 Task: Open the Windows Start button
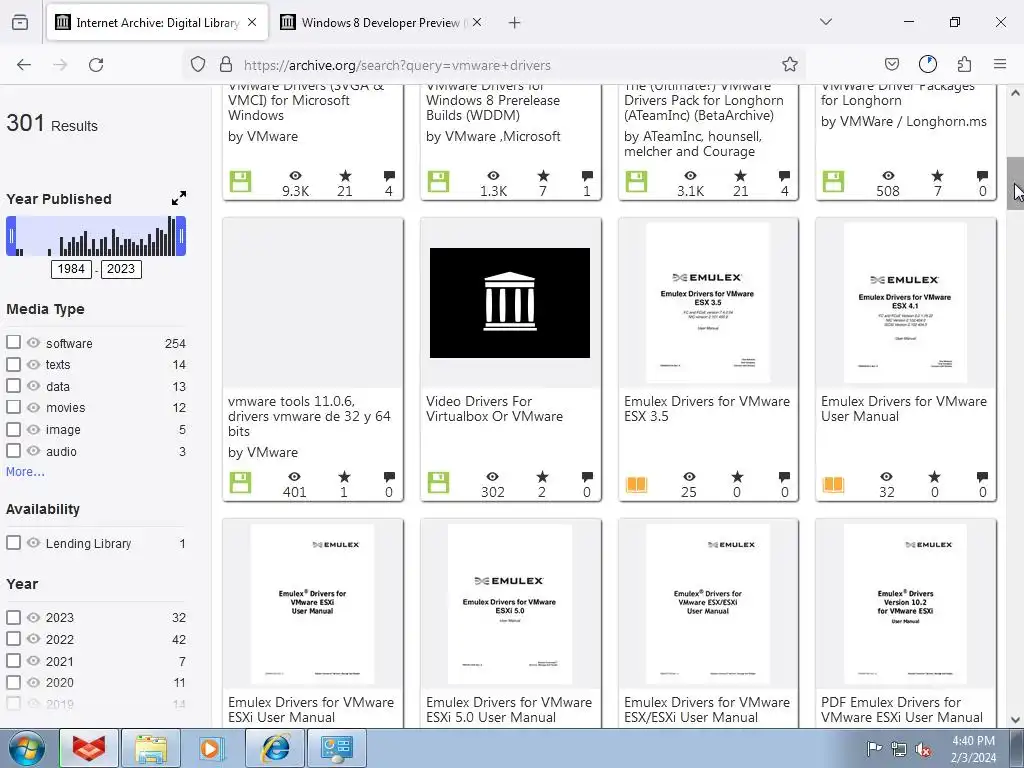pos(26,748)
